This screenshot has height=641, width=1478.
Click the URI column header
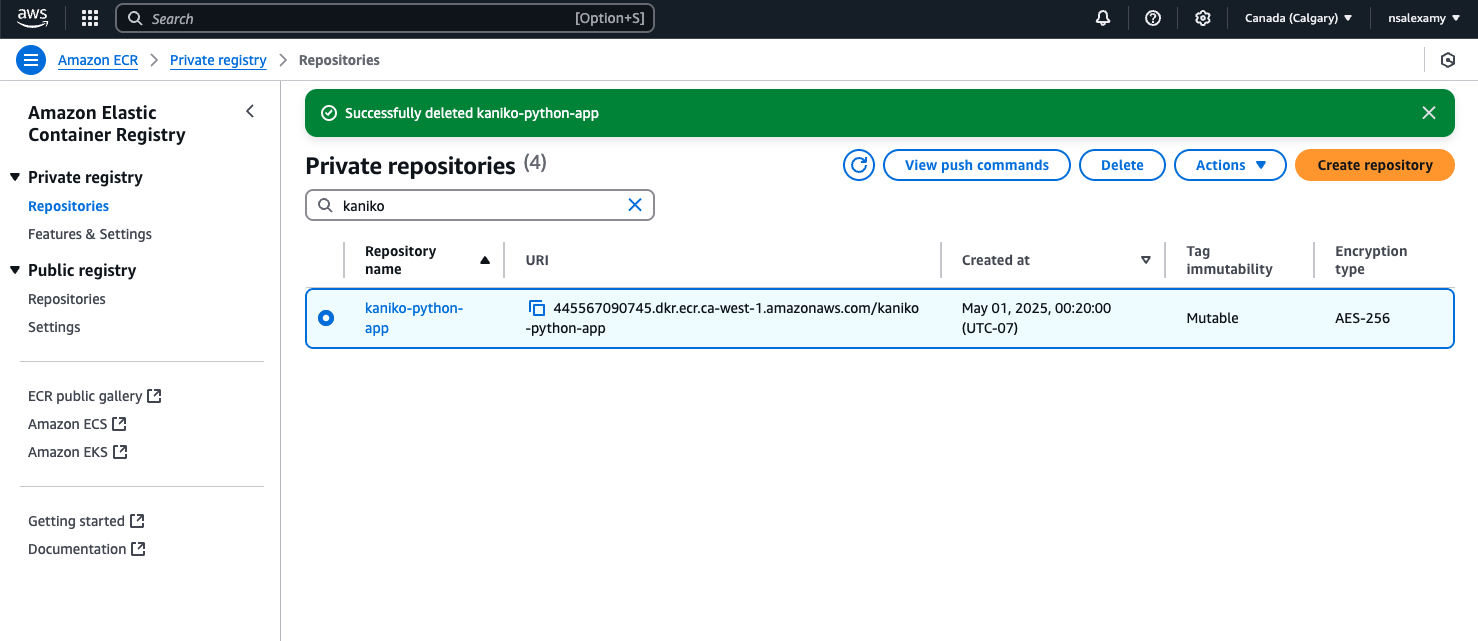tap(537, 260)
